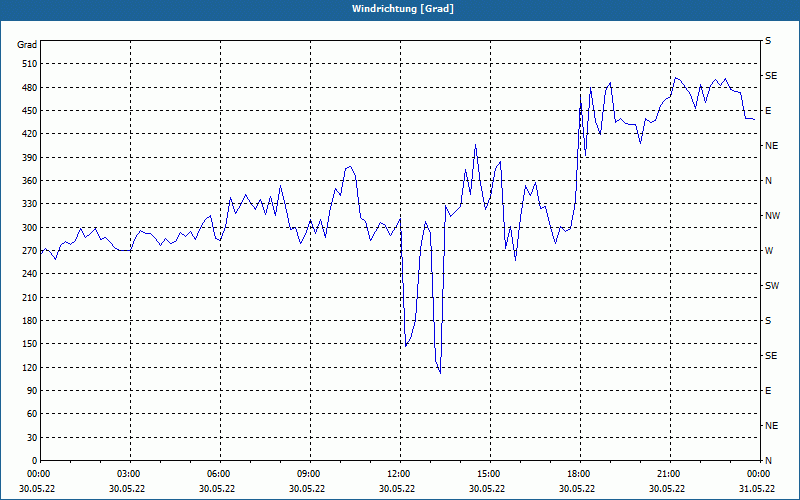Click the 90 degree axis label

33,391
